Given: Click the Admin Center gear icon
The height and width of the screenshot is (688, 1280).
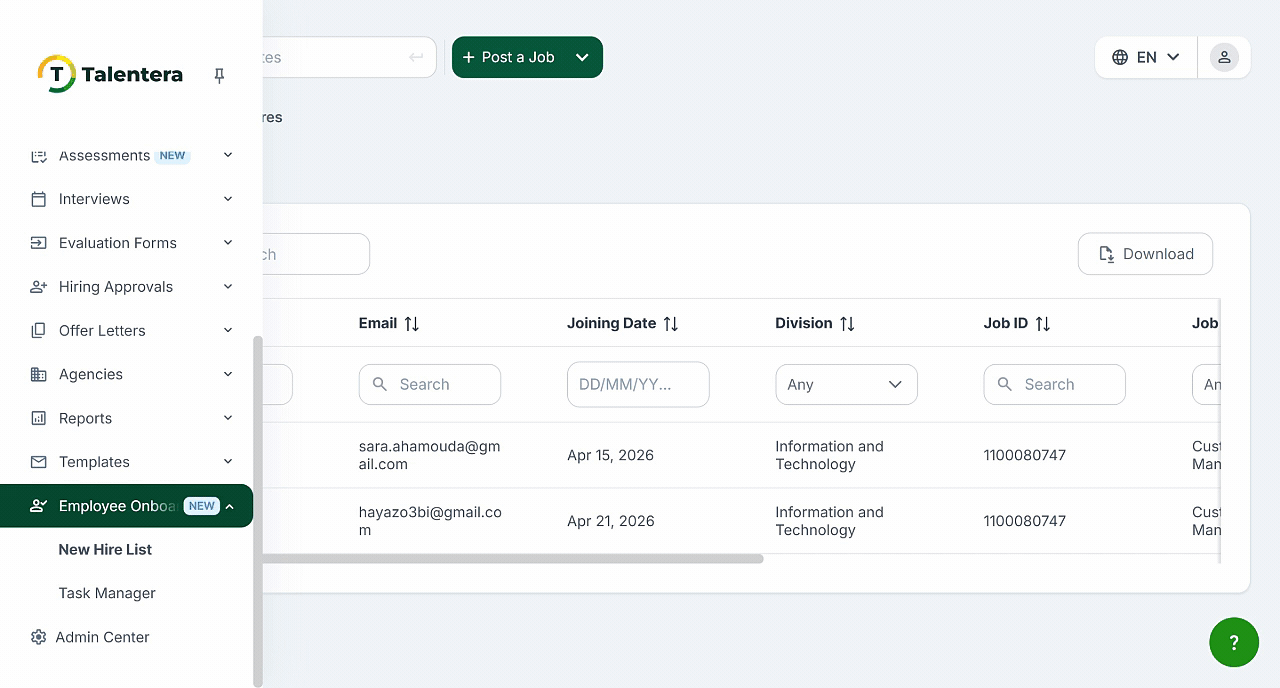Looking at the screenshot, I should click(38, 637).
